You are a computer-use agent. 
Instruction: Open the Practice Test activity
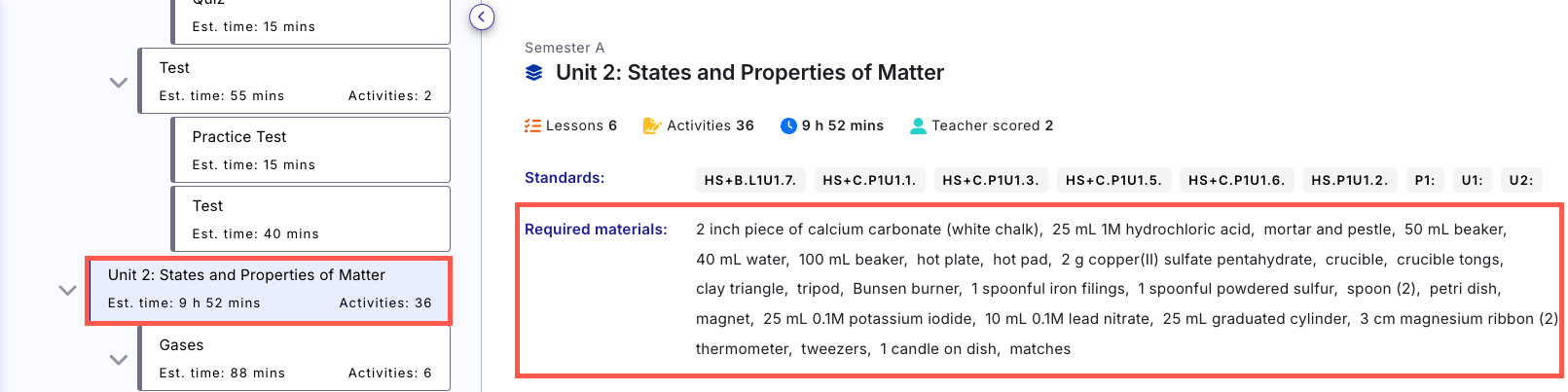(x=311, y=150)
